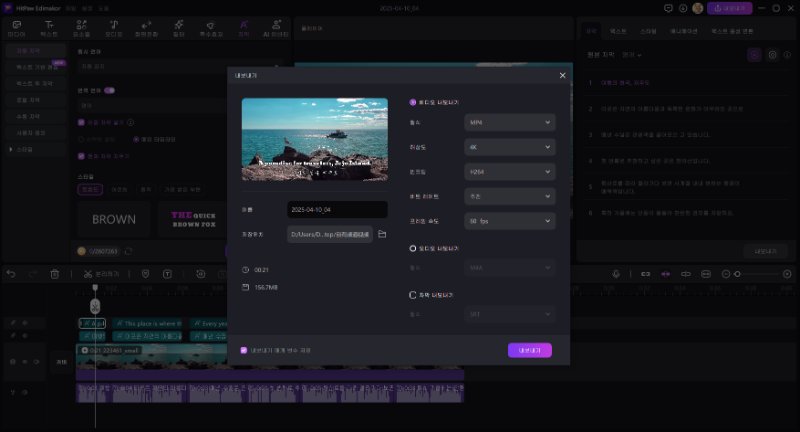Click the info icon beside the subtitle checkbox
This screenshot has width=800, height=432.
pos(131,122)
